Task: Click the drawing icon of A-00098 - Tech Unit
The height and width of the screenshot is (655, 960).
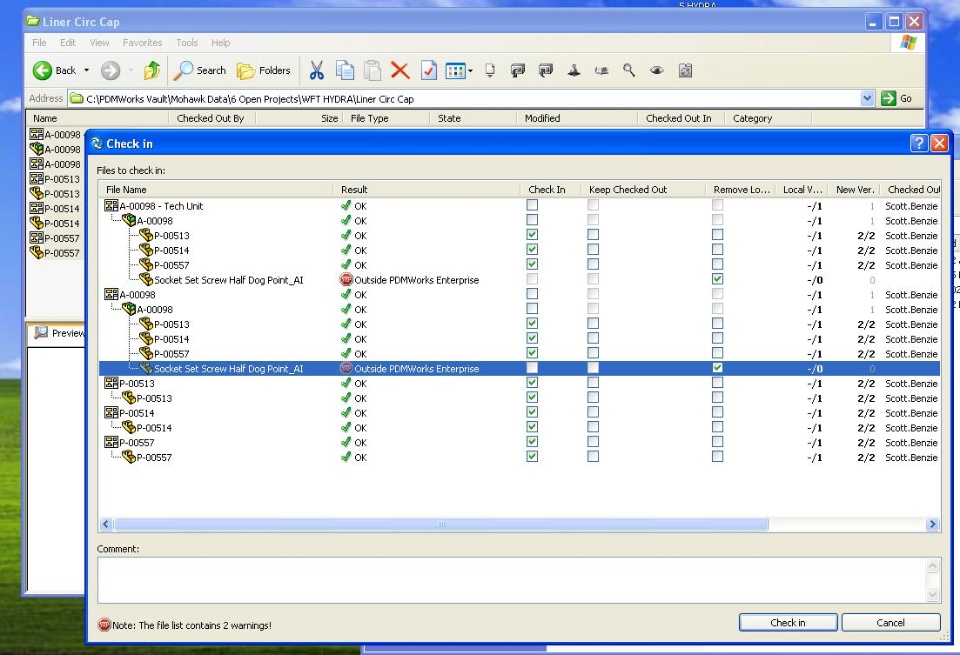Action: 111,206
